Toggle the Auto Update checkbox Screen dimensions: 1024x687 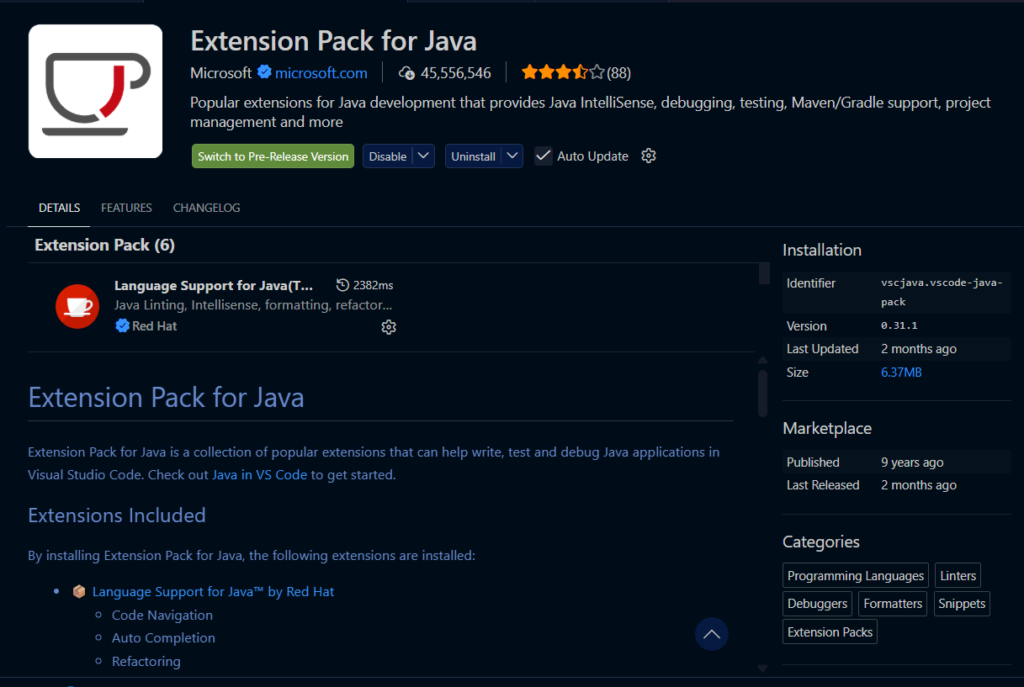click(x=543, y=156)
